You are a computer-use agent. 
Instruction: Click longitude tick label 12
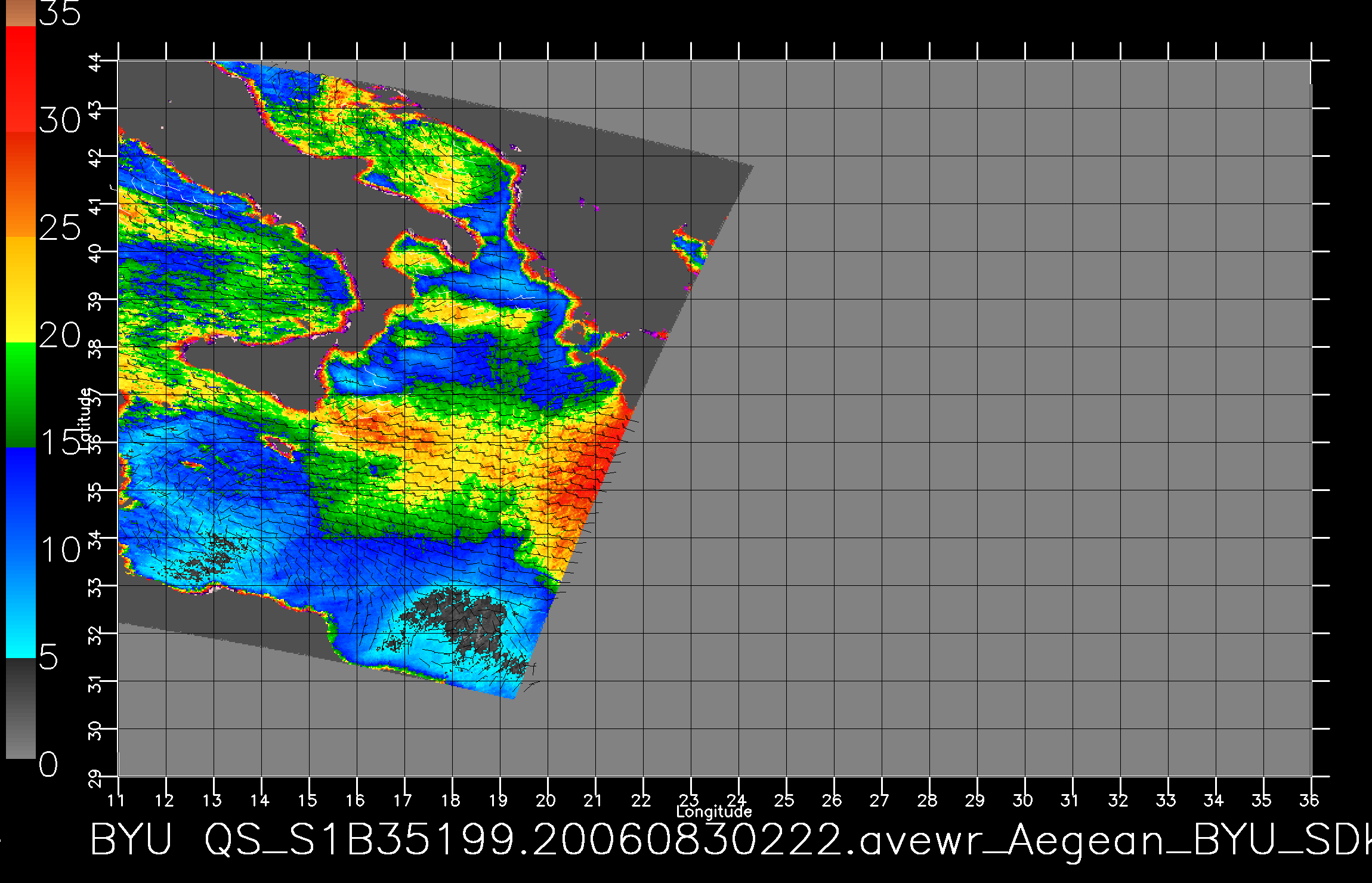[164, 800]
